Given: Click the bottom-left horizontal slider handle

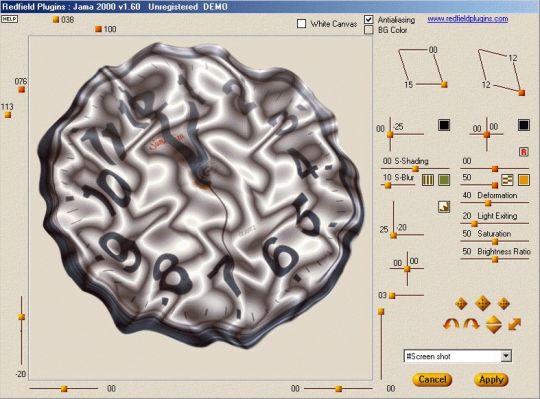Looking at the screenshot, I should click(x=64, y=389).
